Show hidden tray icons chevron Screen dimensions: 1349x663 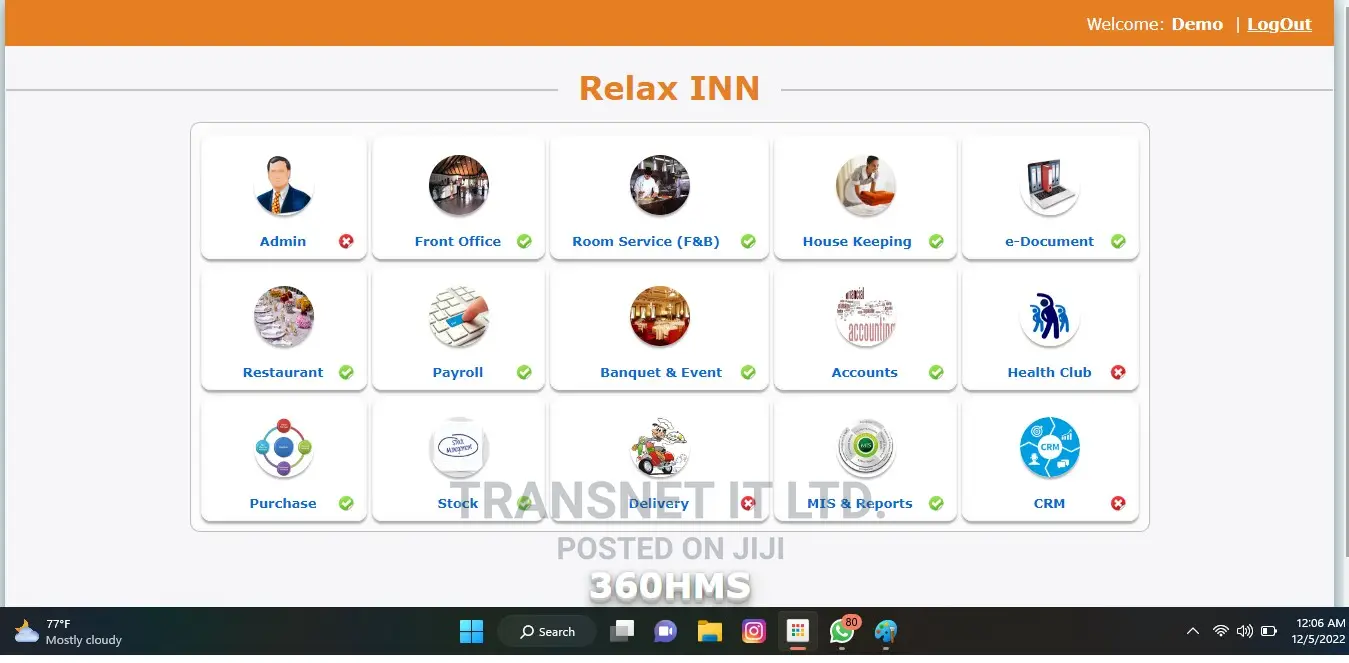1193,631
